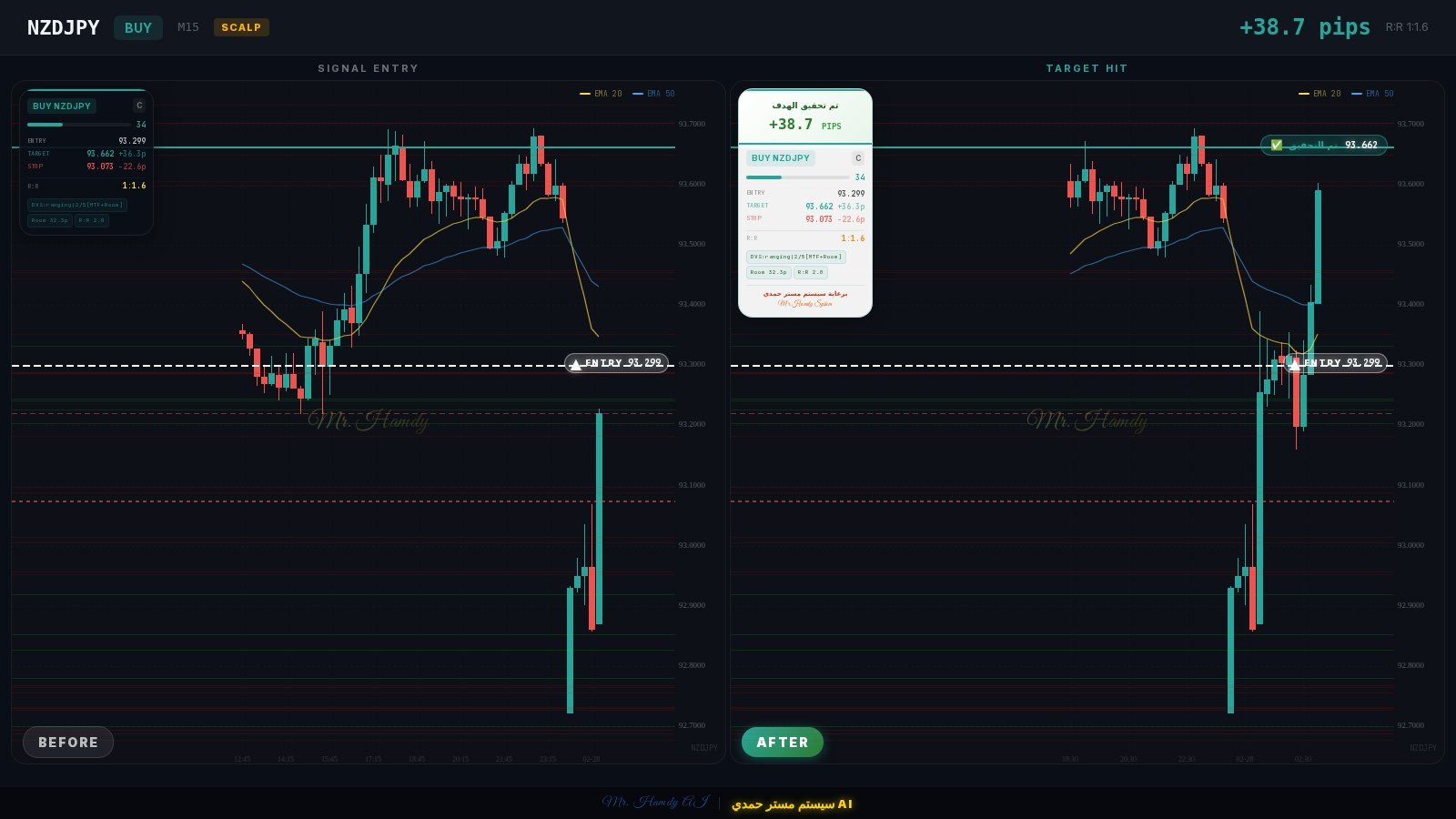Click the BUY badge beside NZDJPY in the header

point(138,28)
